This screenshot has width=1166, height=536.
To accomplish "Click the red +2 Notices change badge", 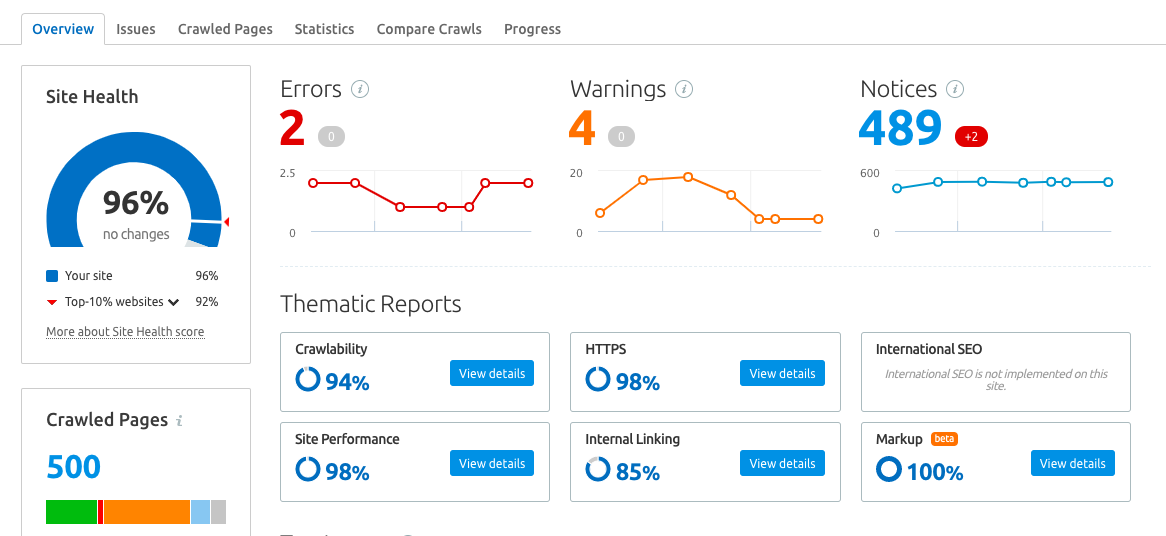I will click(971, 137).
